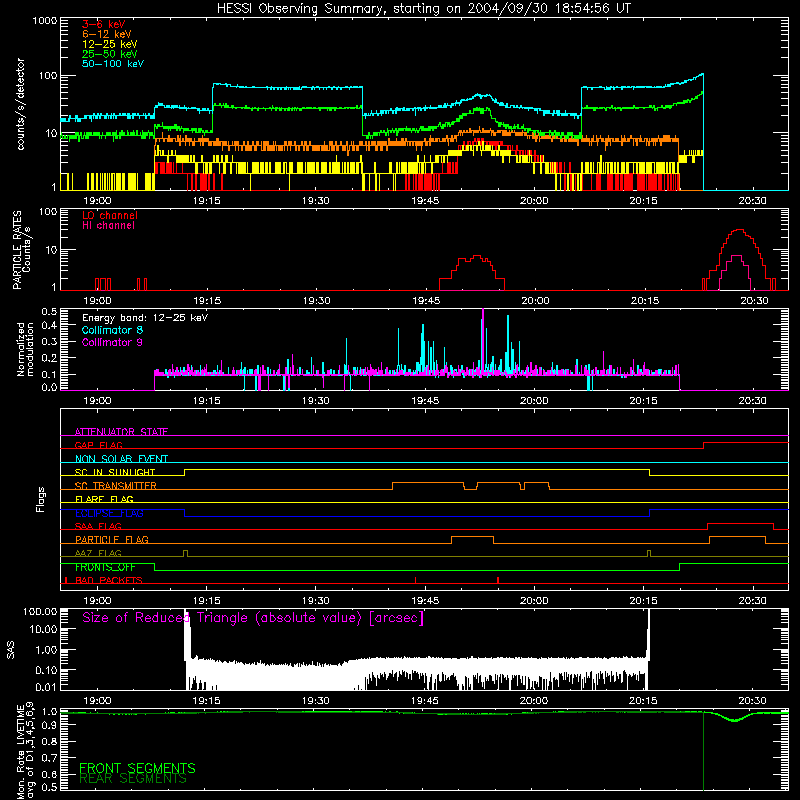Click the 'Normalized modulation' axis label
Image resolution: width=800 pixels, height=800 pixels.
click(26, 349)
